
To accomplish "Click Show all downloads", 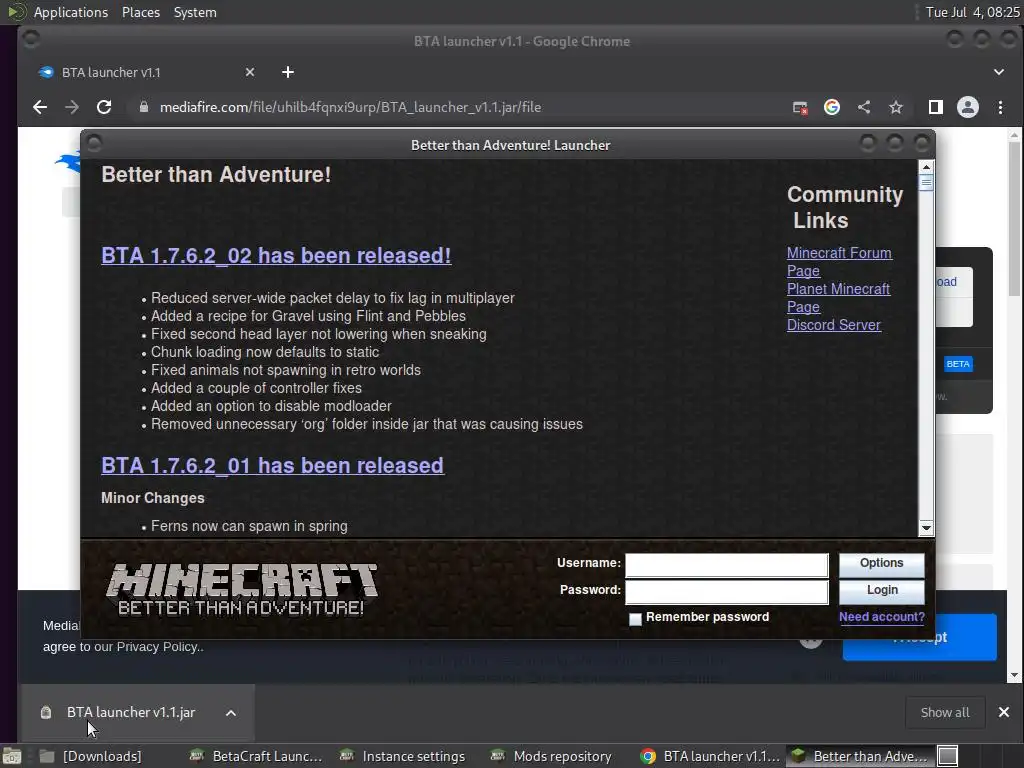I will click(944, 712).
